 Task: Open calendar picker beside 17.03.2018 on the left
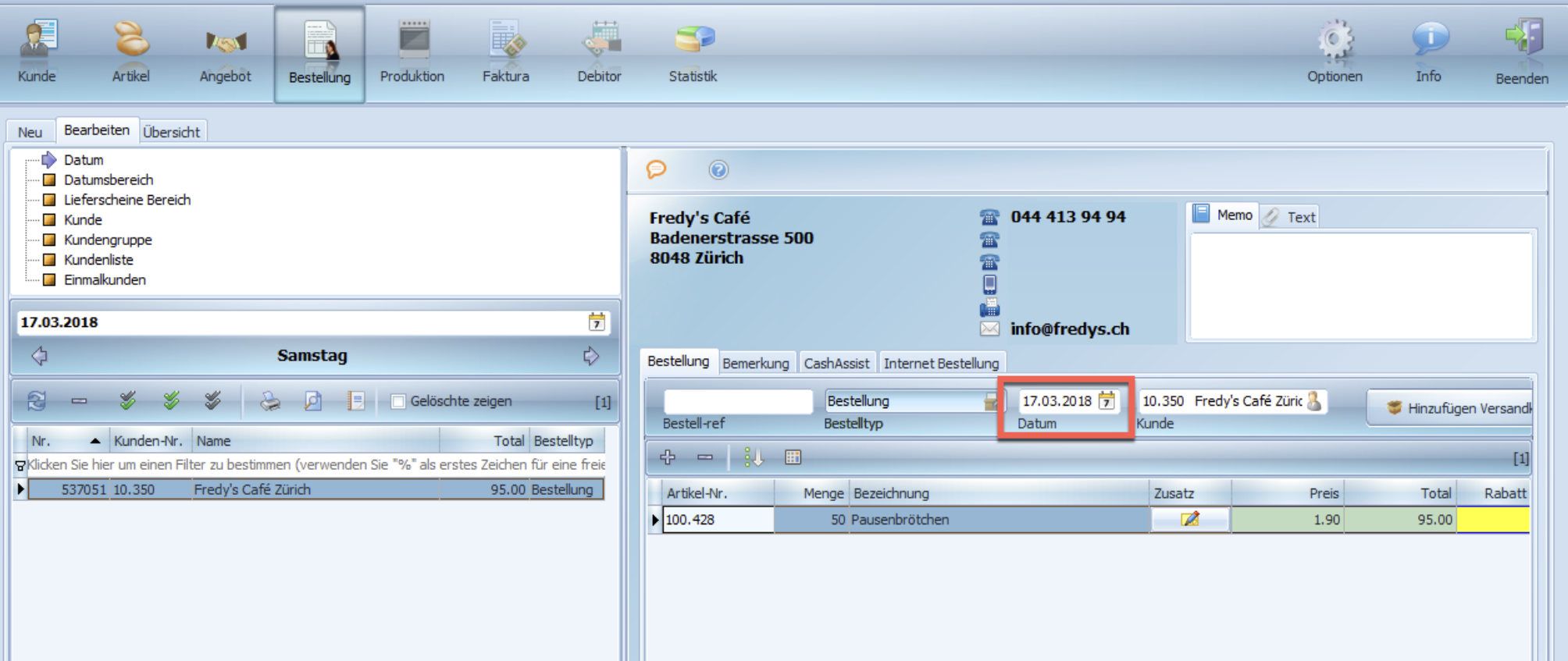pos(597,322)
